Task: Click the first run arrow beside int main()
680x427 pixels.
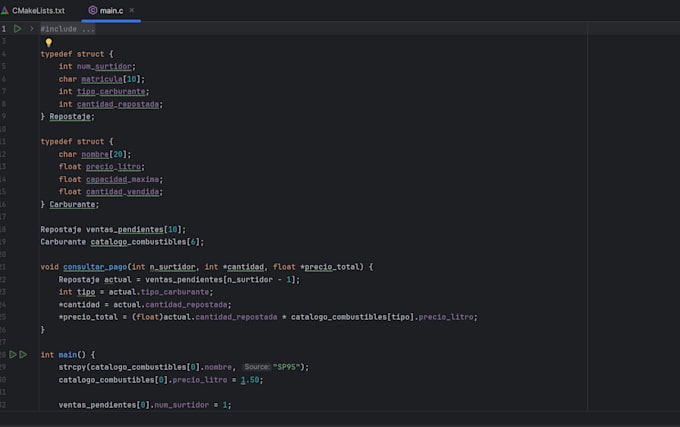Action: click(13, 355)
